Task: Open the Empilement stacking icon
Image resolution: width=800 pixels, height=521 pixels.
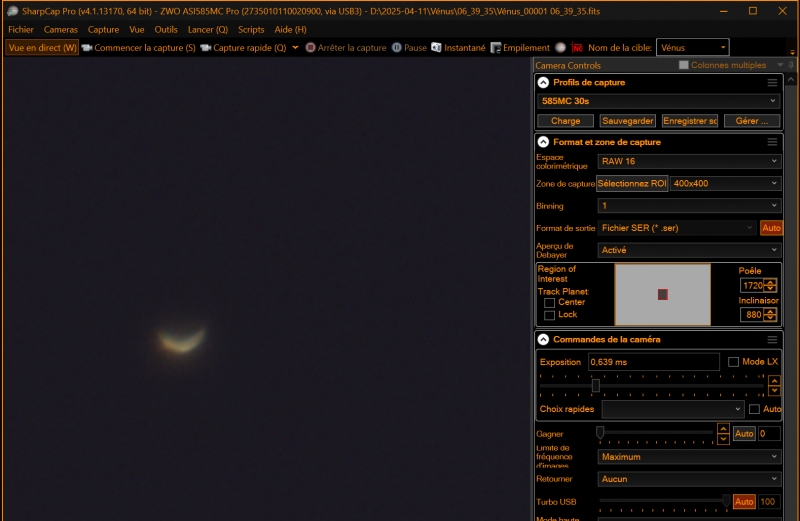Action: pyautogui.click(x=495, y=48)
